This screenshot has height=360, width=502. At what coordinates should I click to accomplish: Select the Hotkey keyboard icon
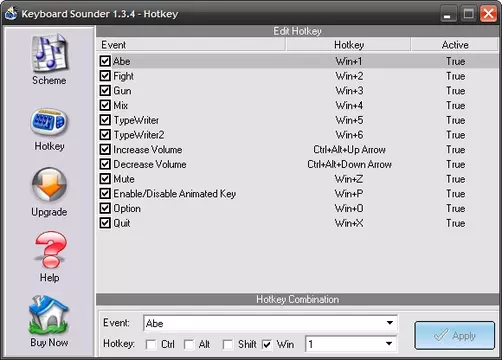coord(49,122)
